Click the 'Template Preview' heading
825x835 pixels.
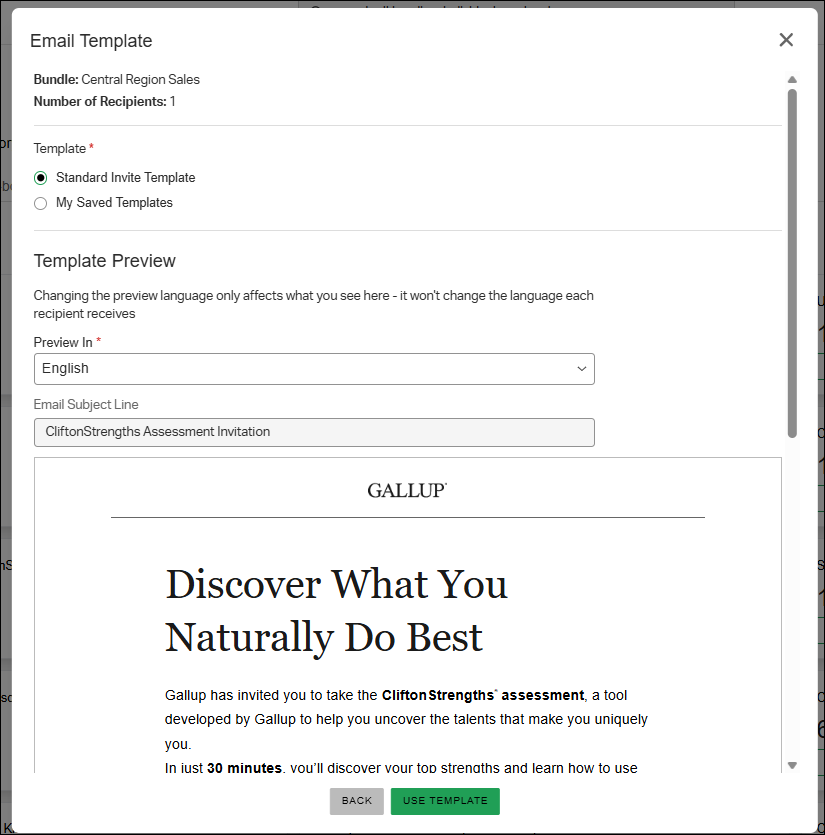click(104, 261)
